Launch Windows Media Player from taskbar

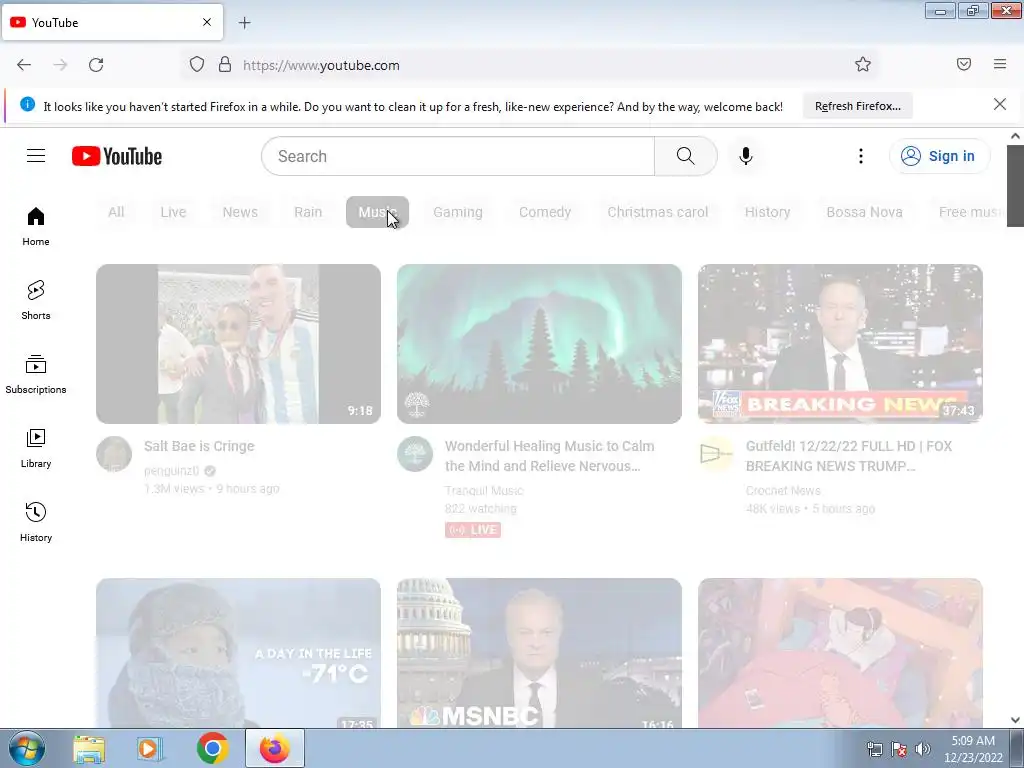(x=150, y=749)
